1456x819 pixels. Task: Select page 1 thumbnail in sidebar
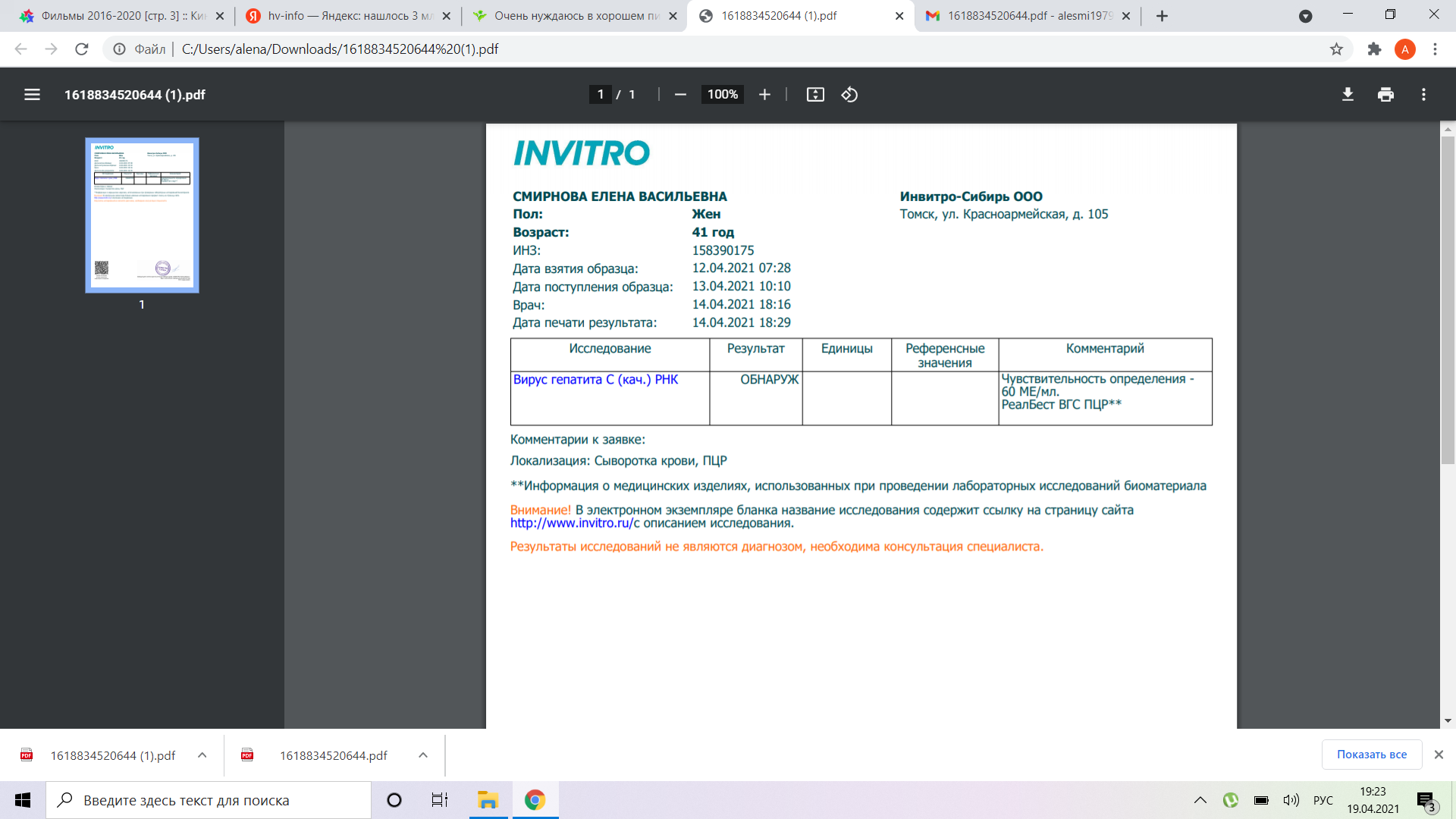(142, 215)
